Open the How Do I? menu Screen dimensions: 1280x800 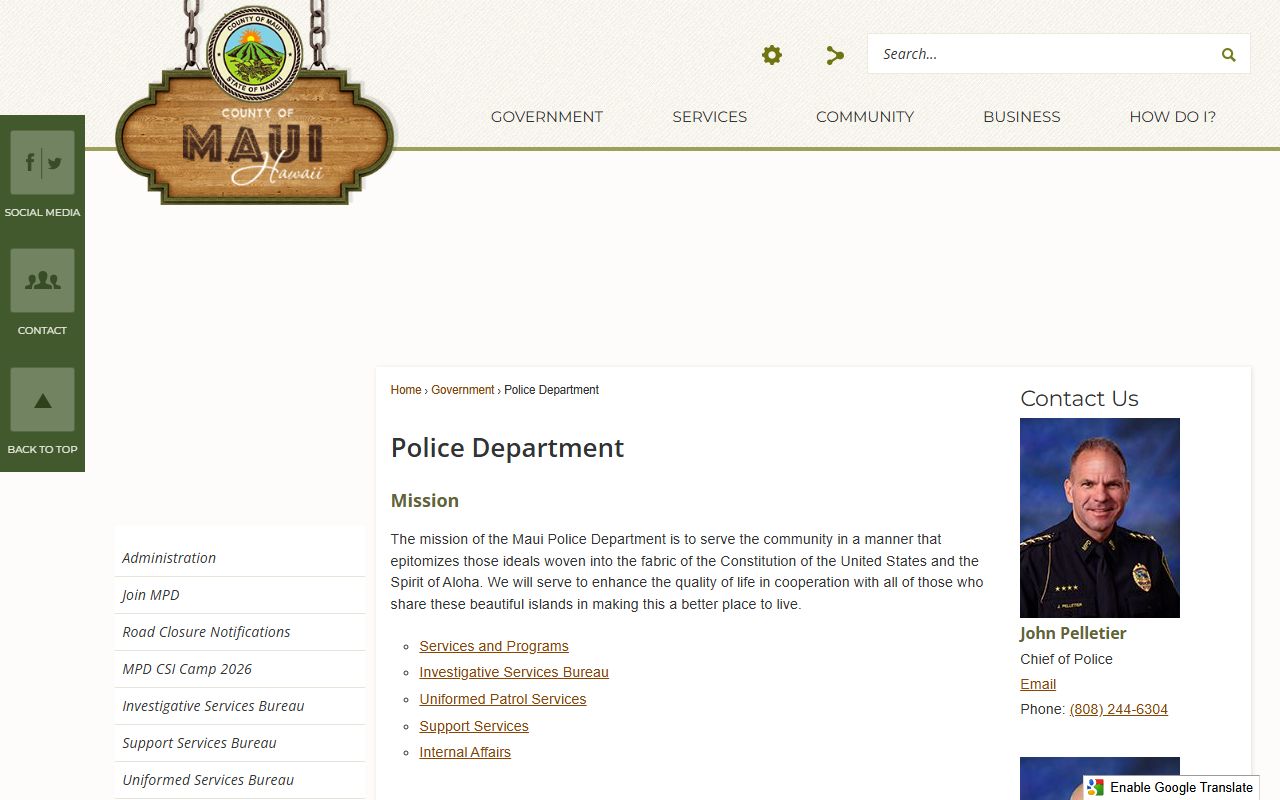coord(1173,117)
